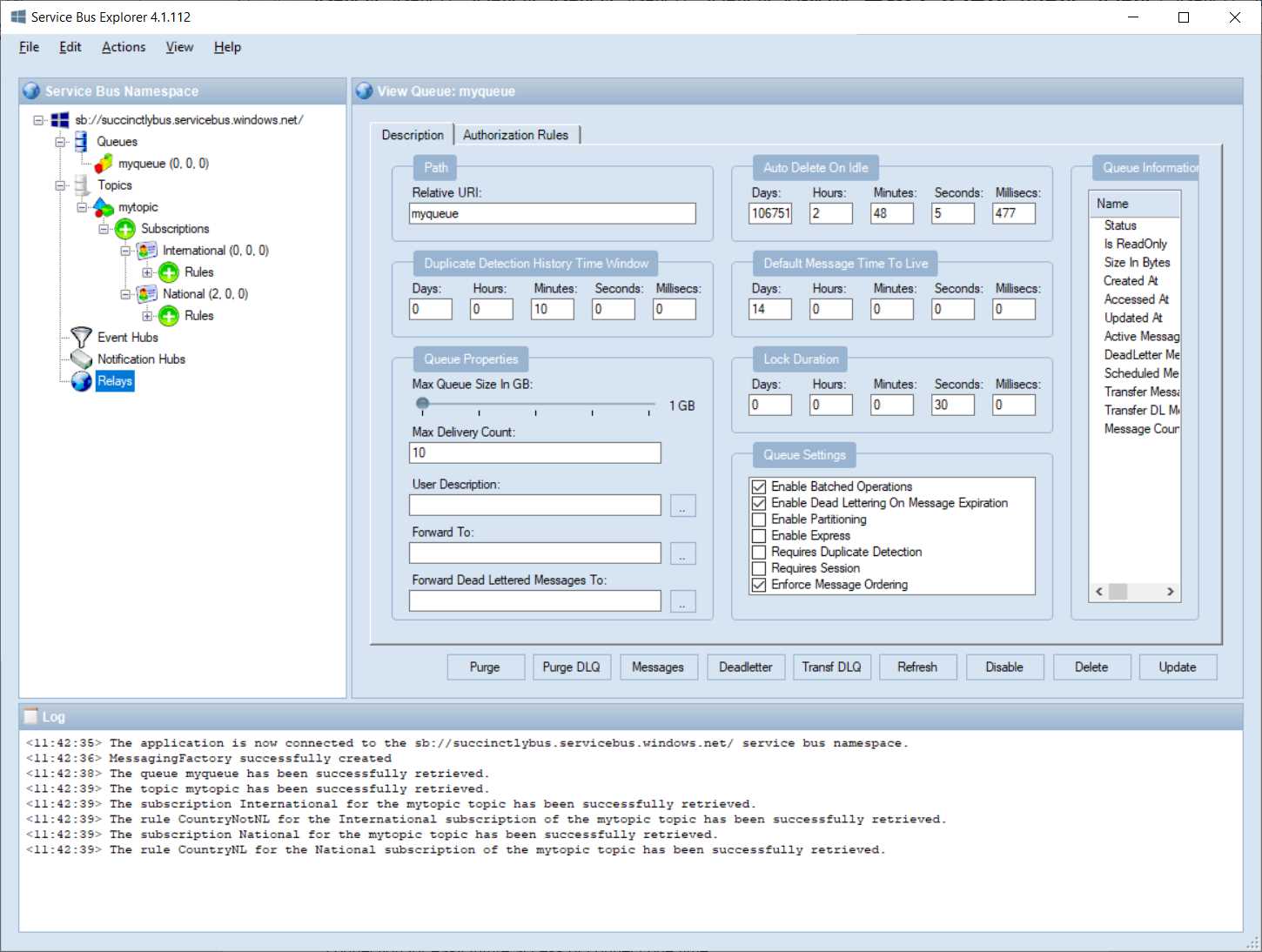Screen dimensions: 1262x952
Task: Click the Delete queue button
Action: [1091, 667]
